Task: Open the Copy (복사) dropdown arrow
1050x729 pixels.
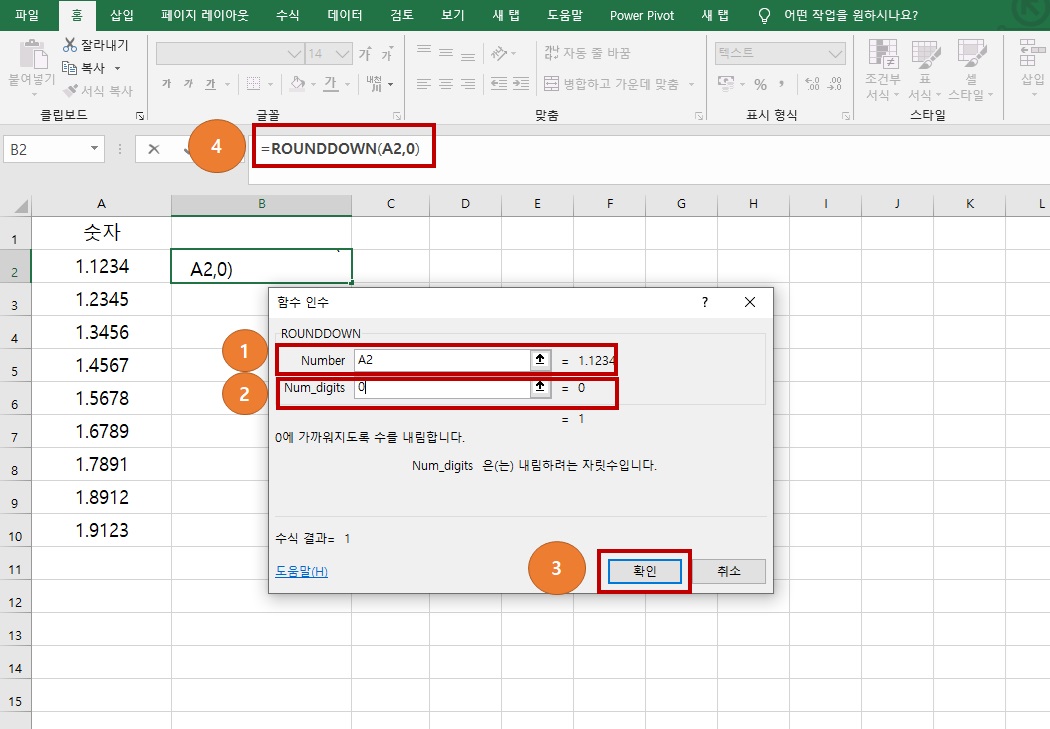Action: pos(117,68)
